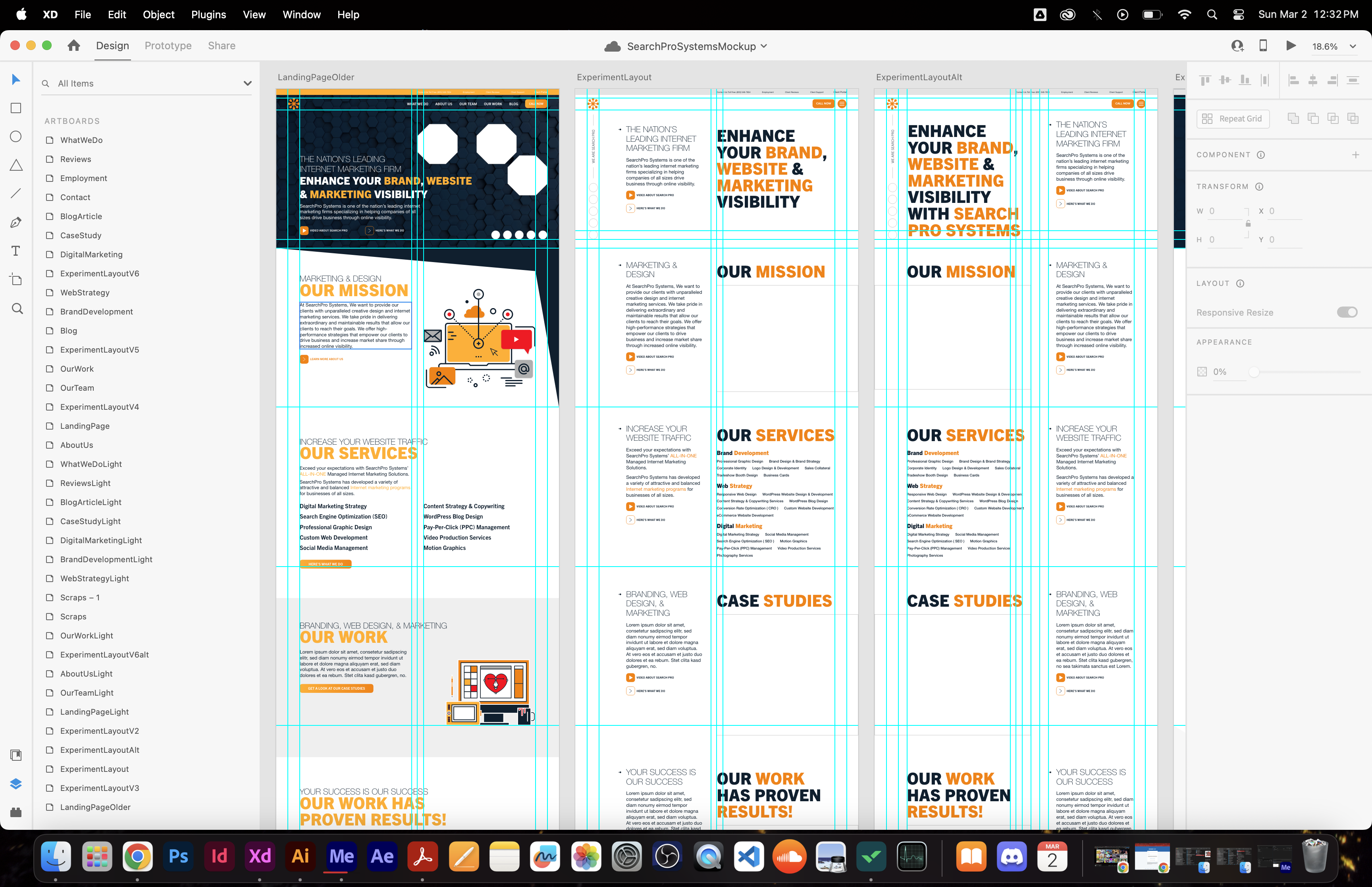Toggle the width-height aspect lock
Viewport: 1372px width, 887px height.
coord(1248,224)
